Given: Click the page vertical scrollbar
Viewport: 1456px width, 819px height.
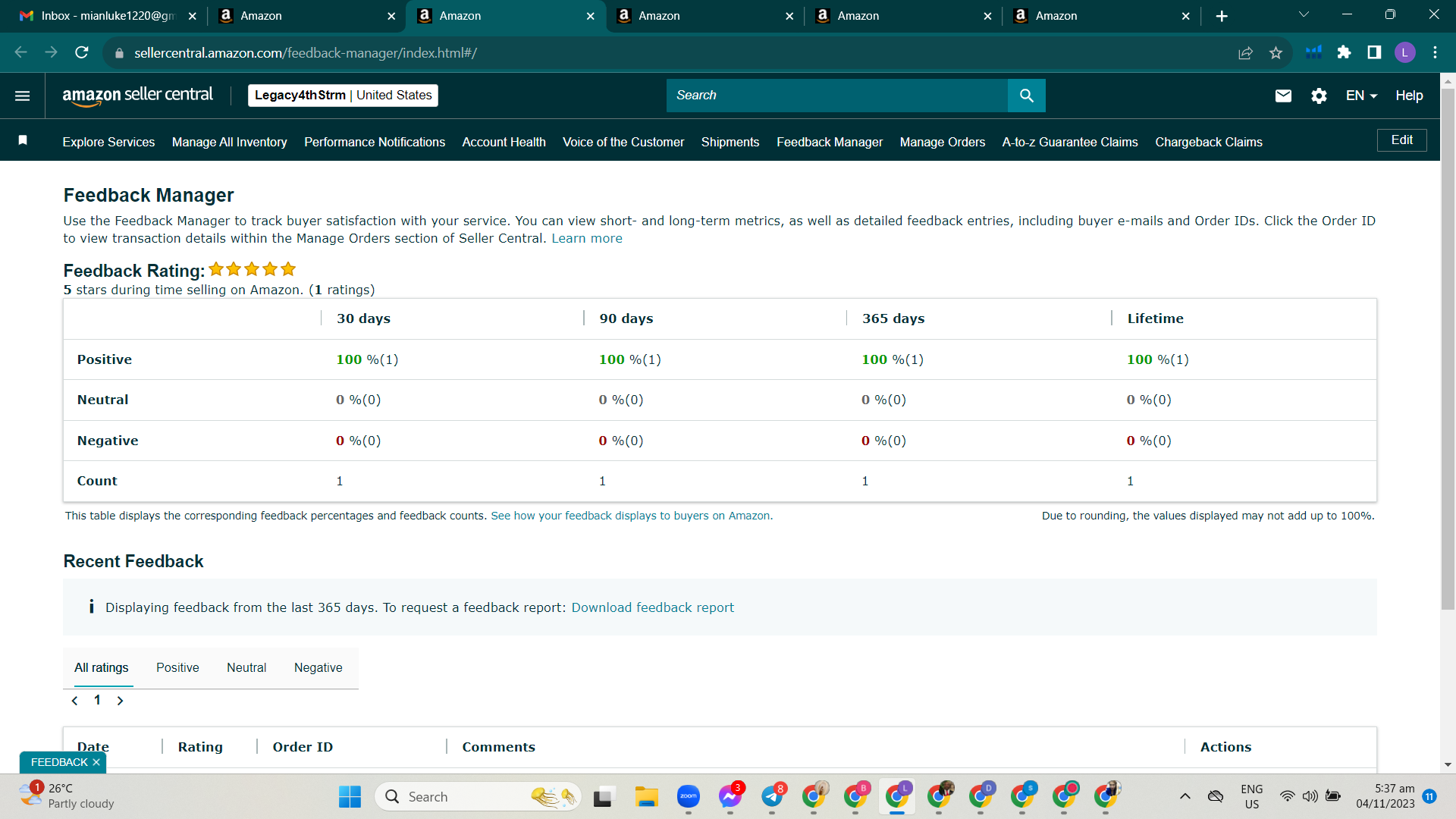Looking at the screenshot, I should pos(1448,349).
